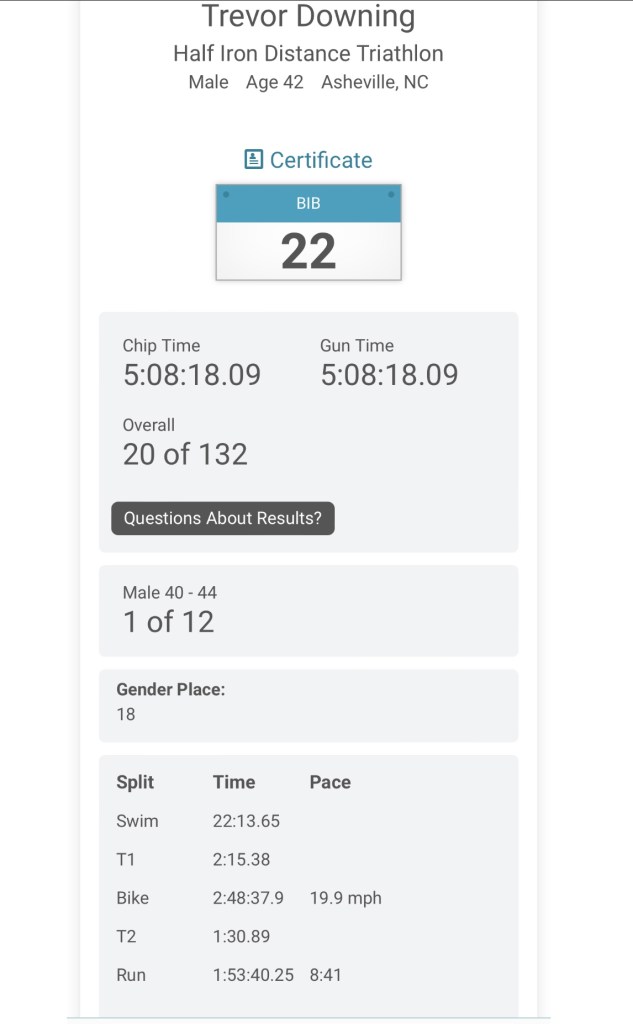Click the Split column header

click(135, 782)
